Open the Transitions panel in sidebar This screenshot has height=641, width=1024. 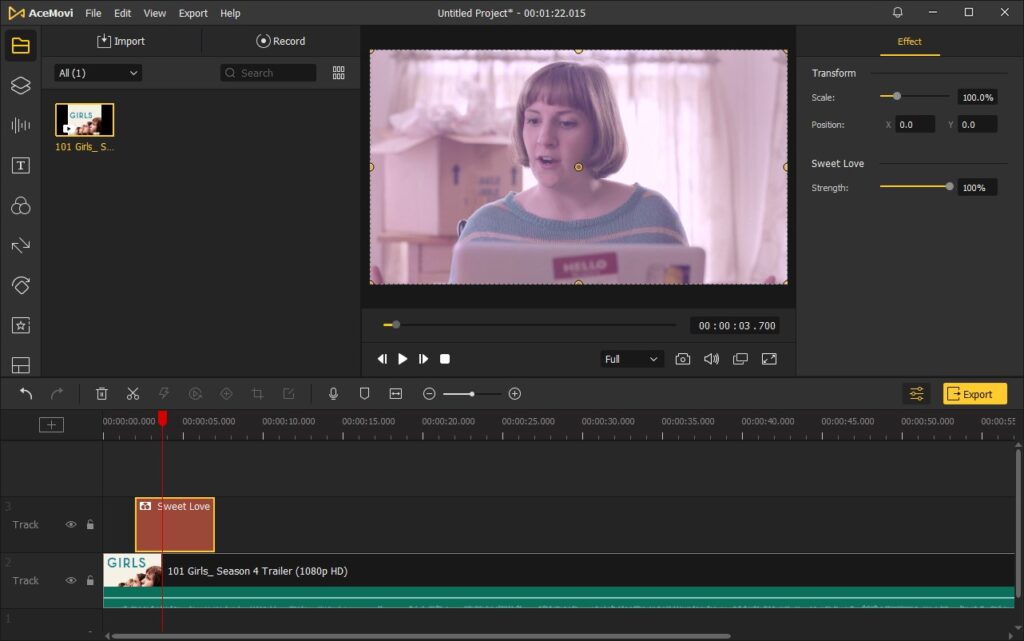(20, 245)
